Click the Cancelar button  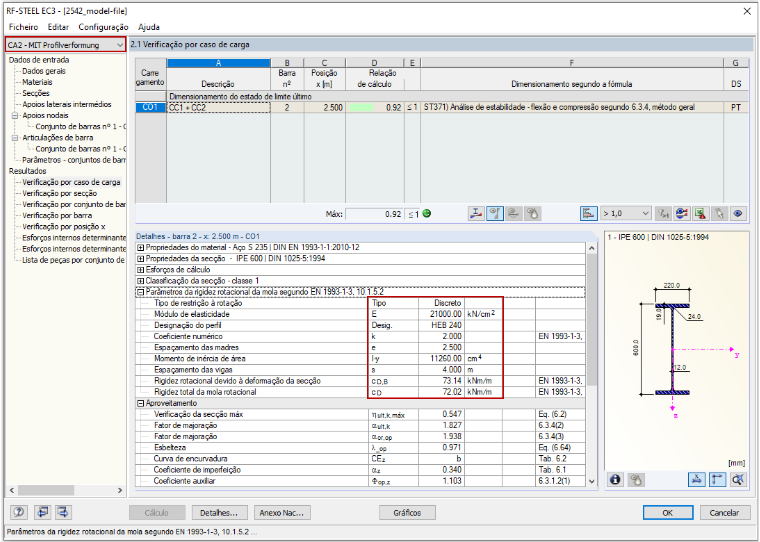[x=724, y=512]
